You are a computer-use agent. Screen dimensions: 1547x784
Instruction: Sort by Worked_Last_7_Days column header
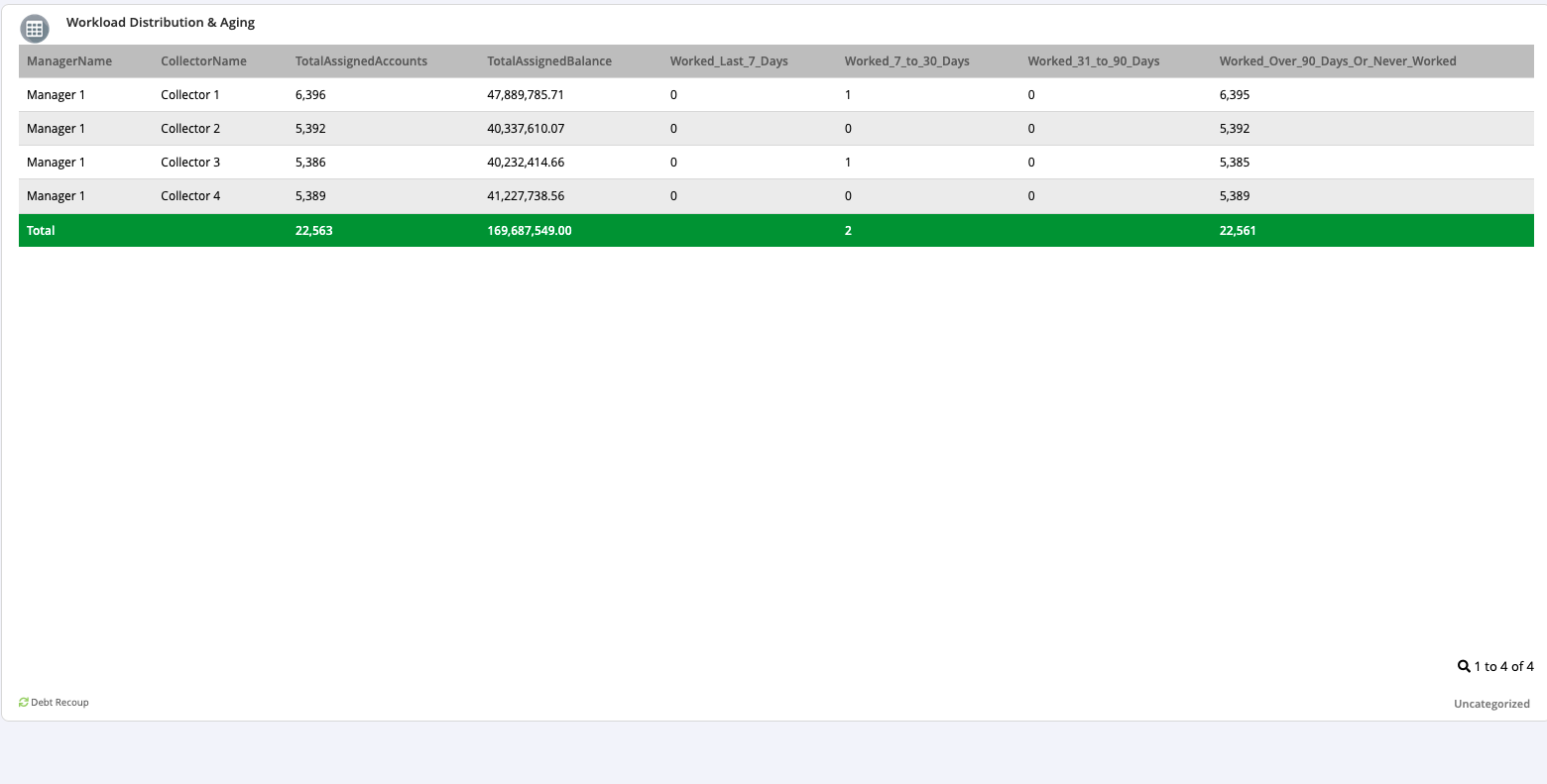(x=729, y=61)
